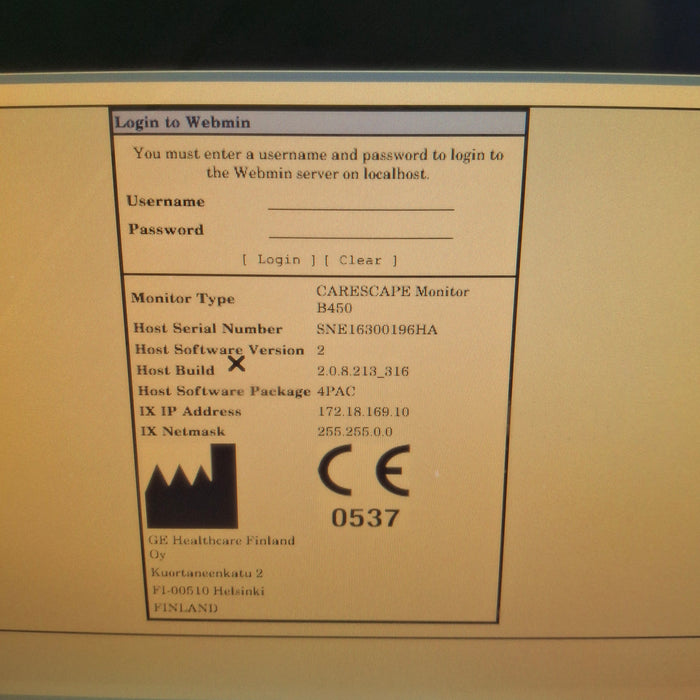Select the host serial number SNE16300196HA

(x=376, y=330)
